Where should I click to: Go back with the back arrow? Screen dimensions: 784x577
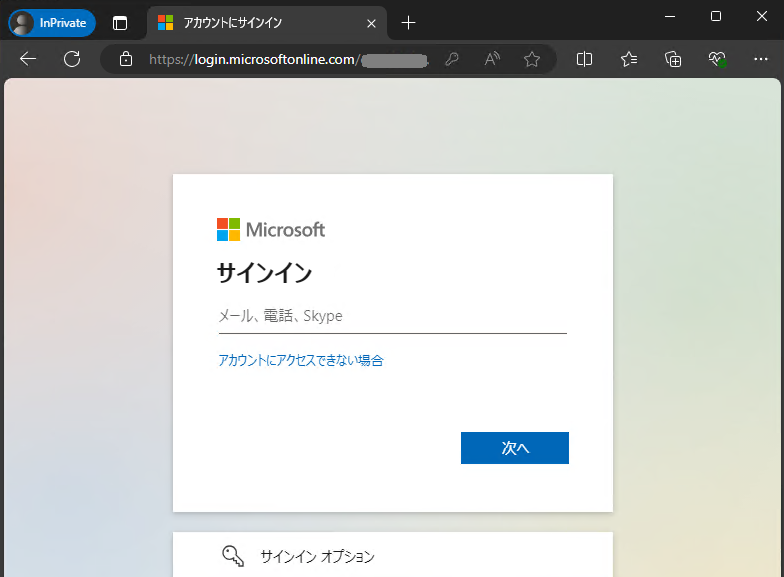click(x=28, y=60)
